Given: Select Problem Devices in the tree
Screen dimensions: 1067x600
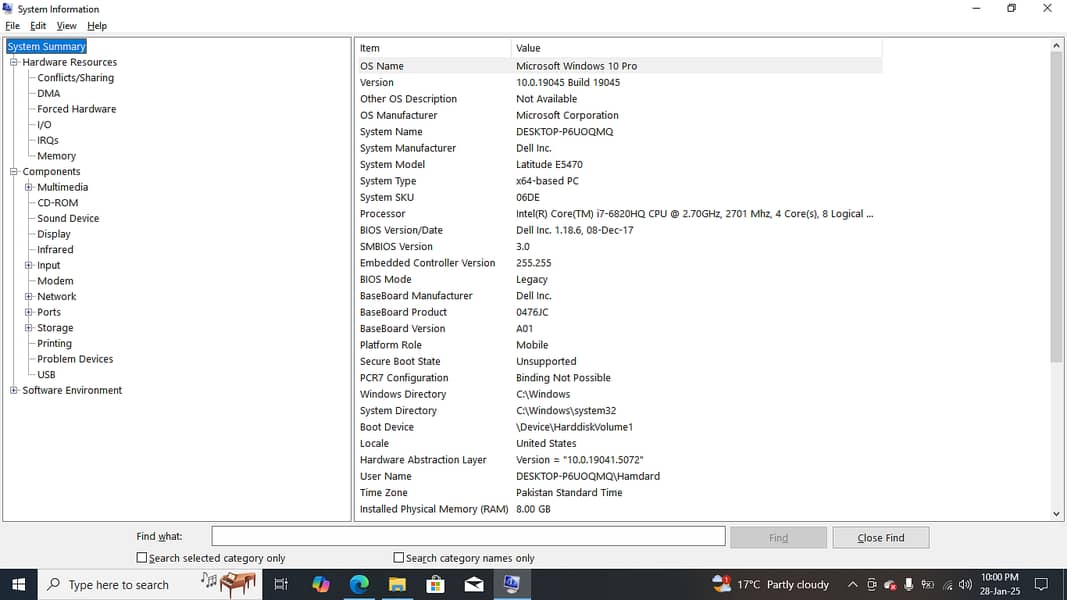Looking at the screenshot, I should coord(75,359).
